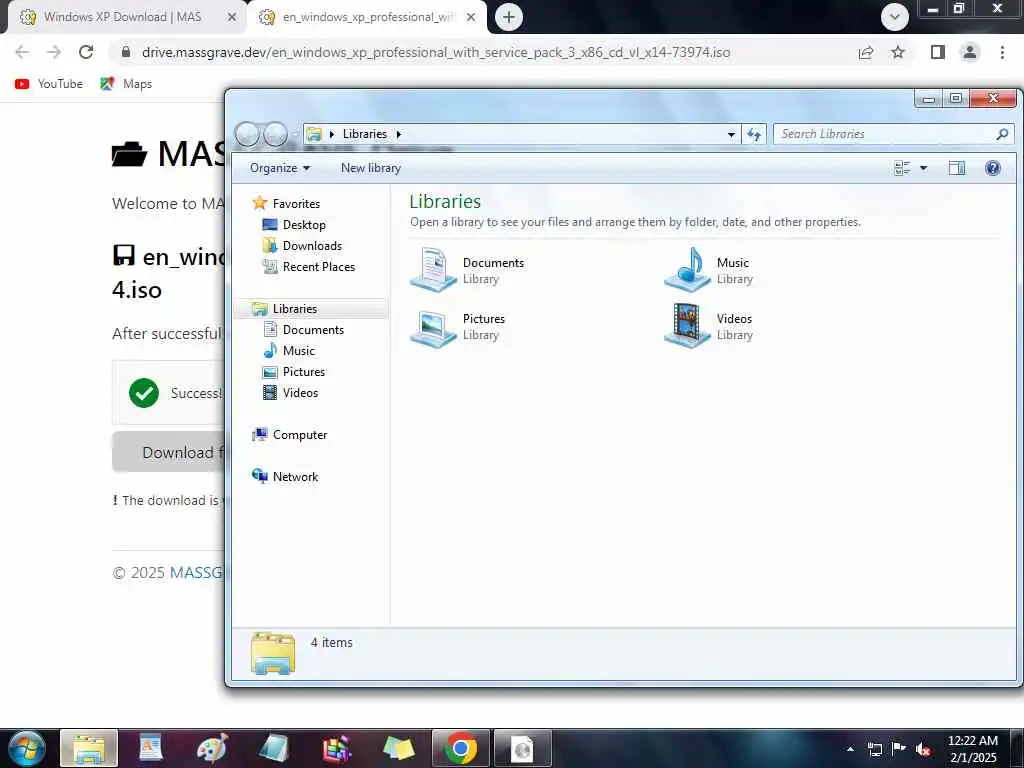Go to Desktop in Favorites
Viewport: 1024px width, 768px height.
(304, 225)
